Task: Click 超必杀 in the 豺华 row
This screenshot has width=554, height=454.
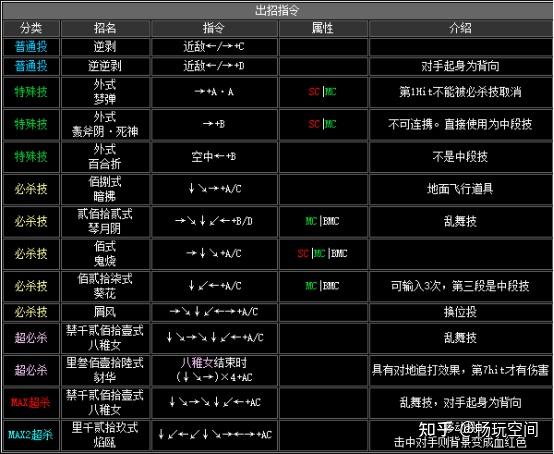Action: [31, 370]
